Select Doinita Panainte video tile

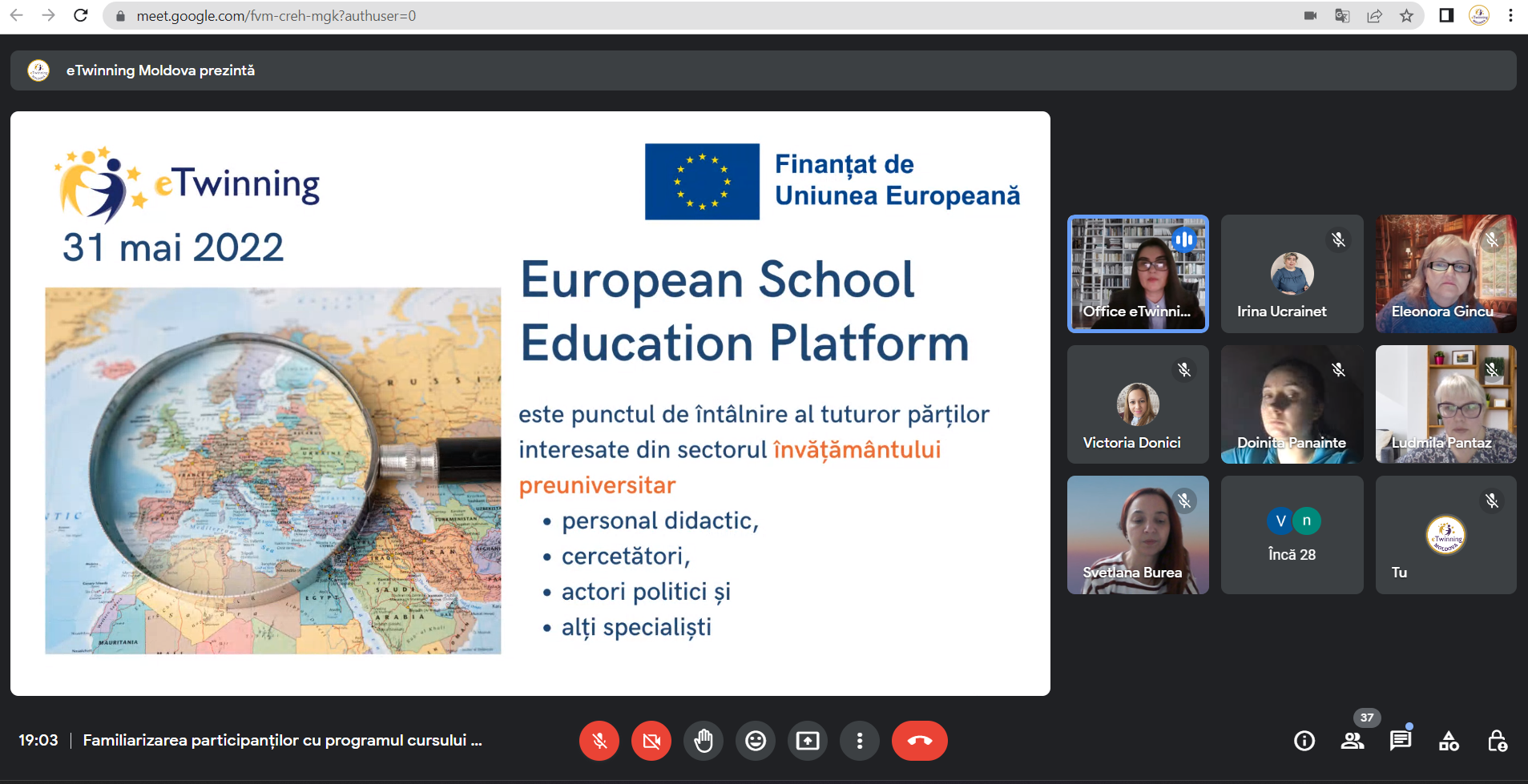coord(1292,404)
